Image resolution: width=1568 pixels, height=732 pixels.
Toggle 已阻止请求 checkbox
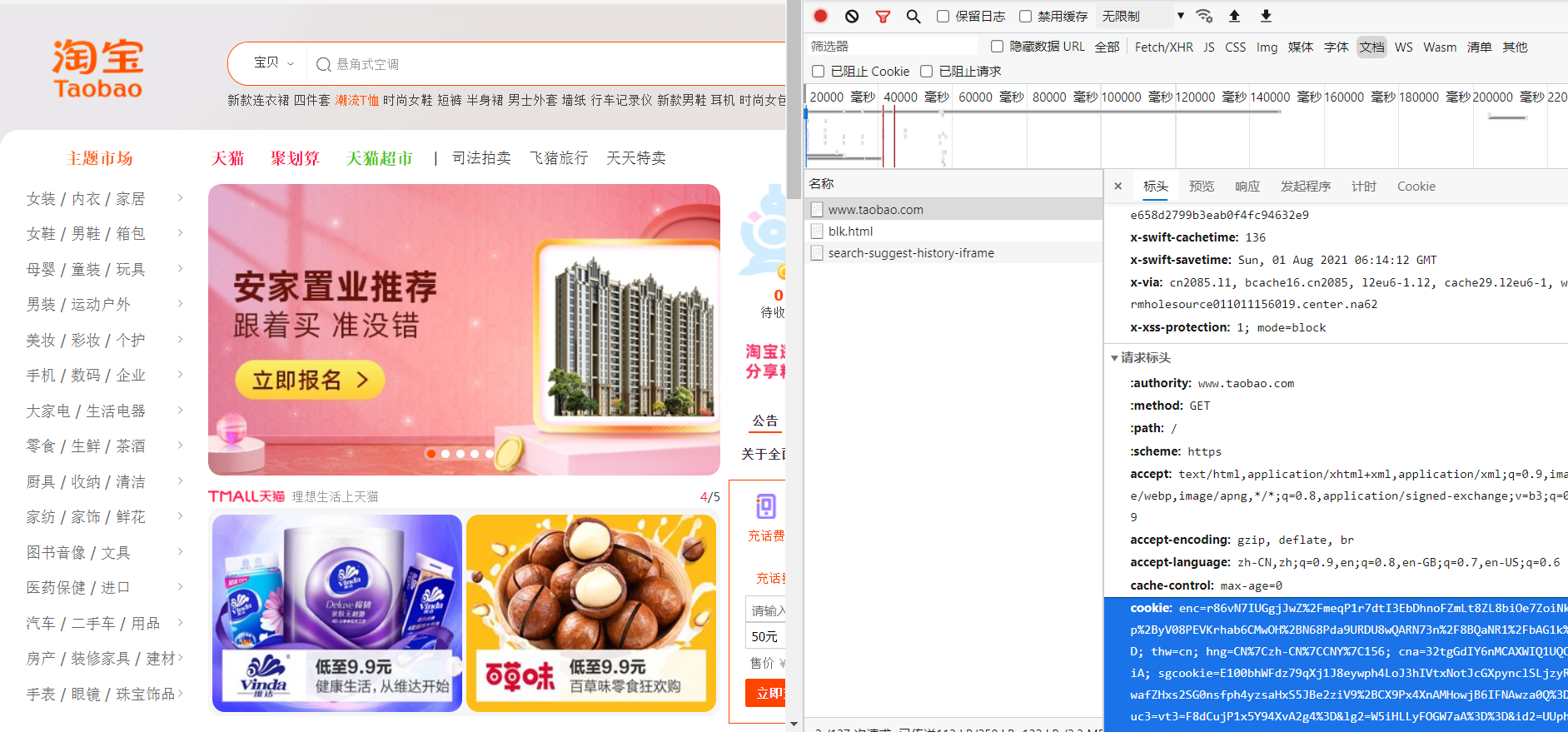(x=926, y=72)
